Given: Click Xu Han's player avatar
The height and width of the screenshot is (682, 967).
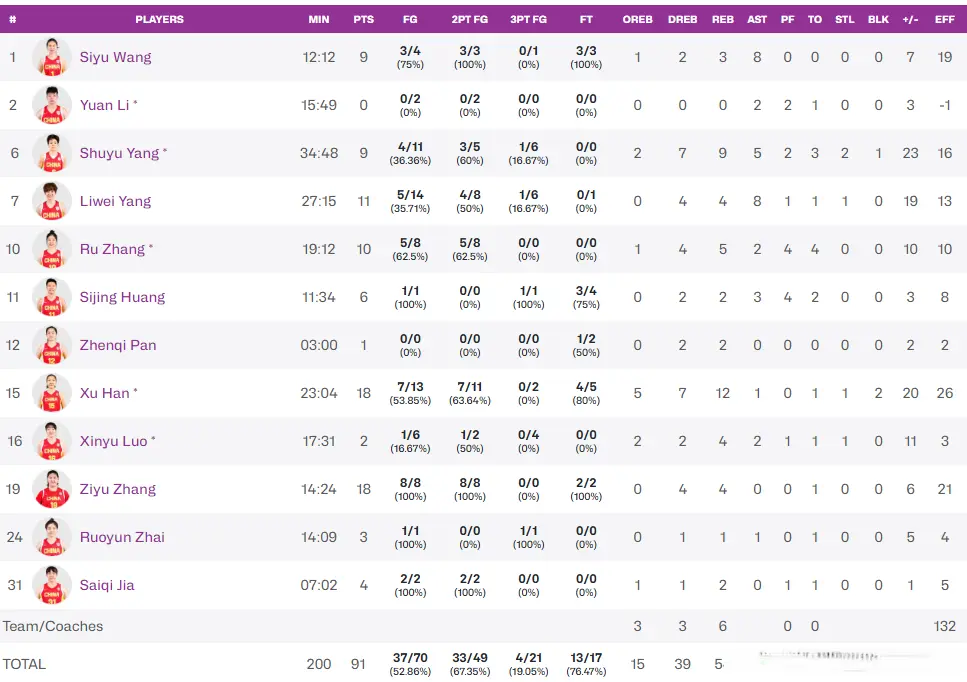Looking at the screenshot, I should coord(51,393).
